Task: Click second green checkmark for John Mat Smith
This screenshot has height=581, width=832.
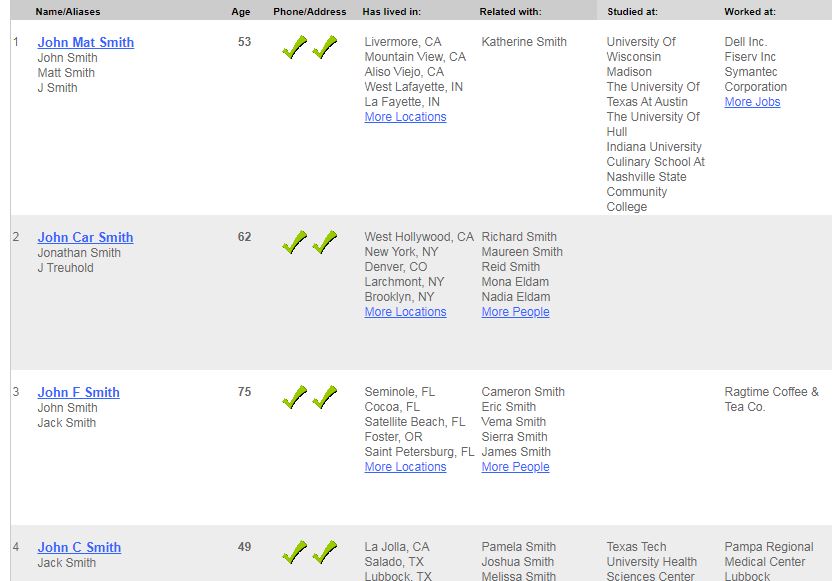Action: [324, 47]
